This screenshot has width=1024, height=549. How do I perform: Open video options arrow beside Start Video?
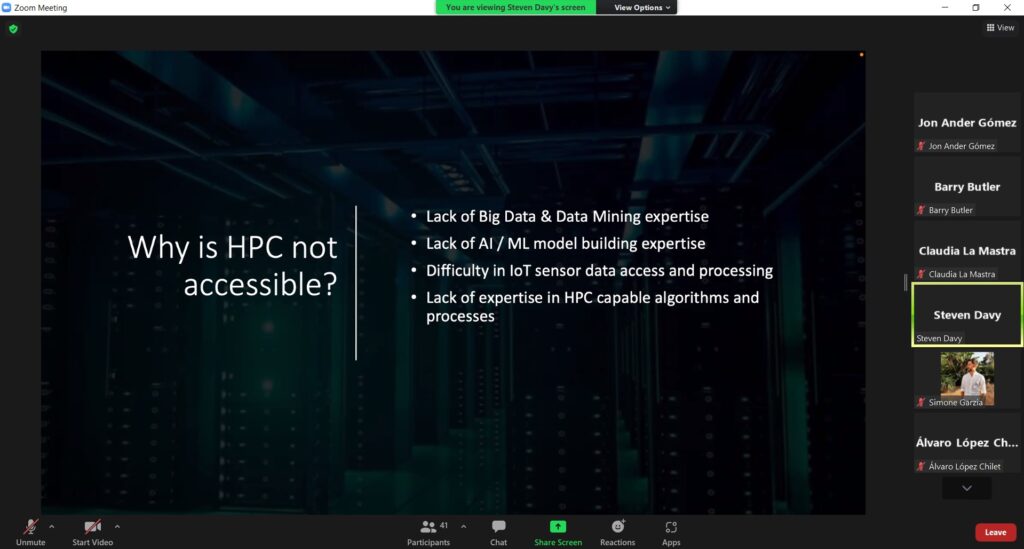[117, 526]
